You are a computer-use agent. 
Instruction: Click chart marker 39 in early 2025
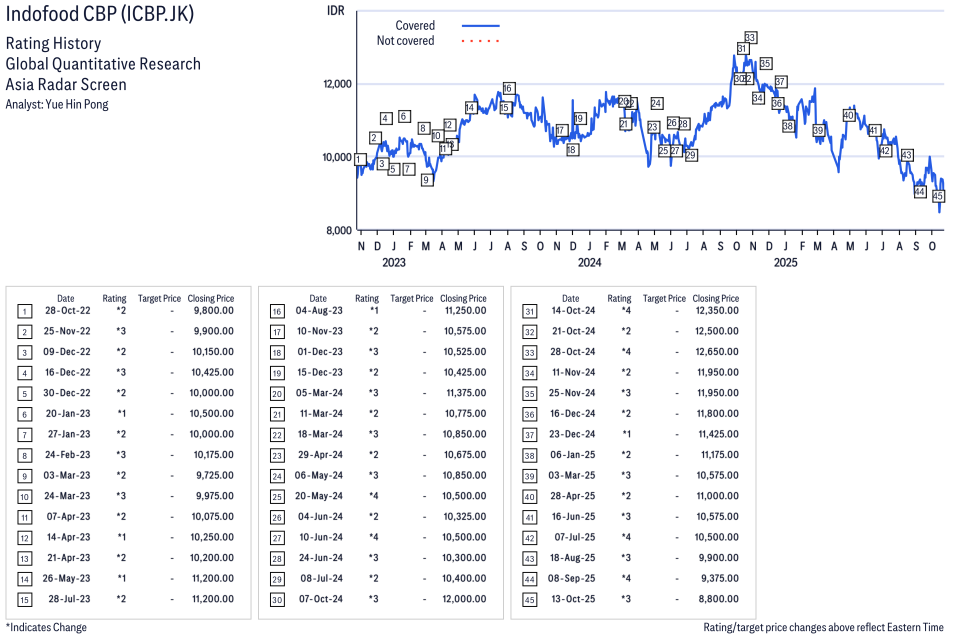(x=818, y=130)
